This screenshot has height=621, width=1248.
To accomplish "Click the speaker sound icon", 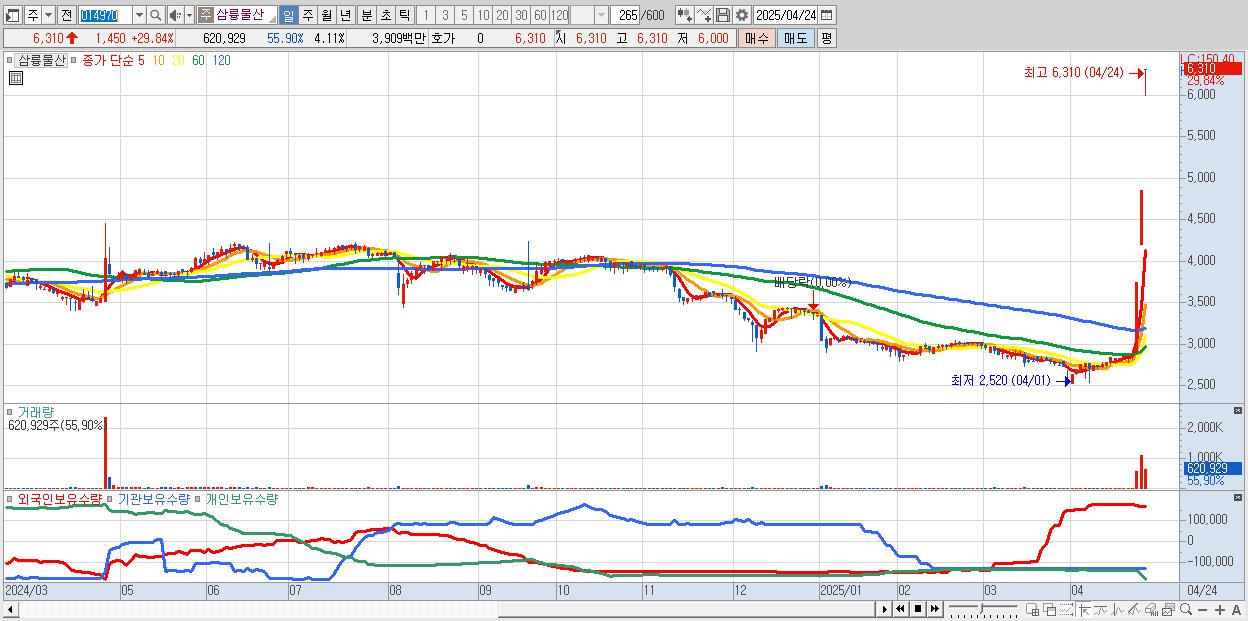I will click(175, 15).
